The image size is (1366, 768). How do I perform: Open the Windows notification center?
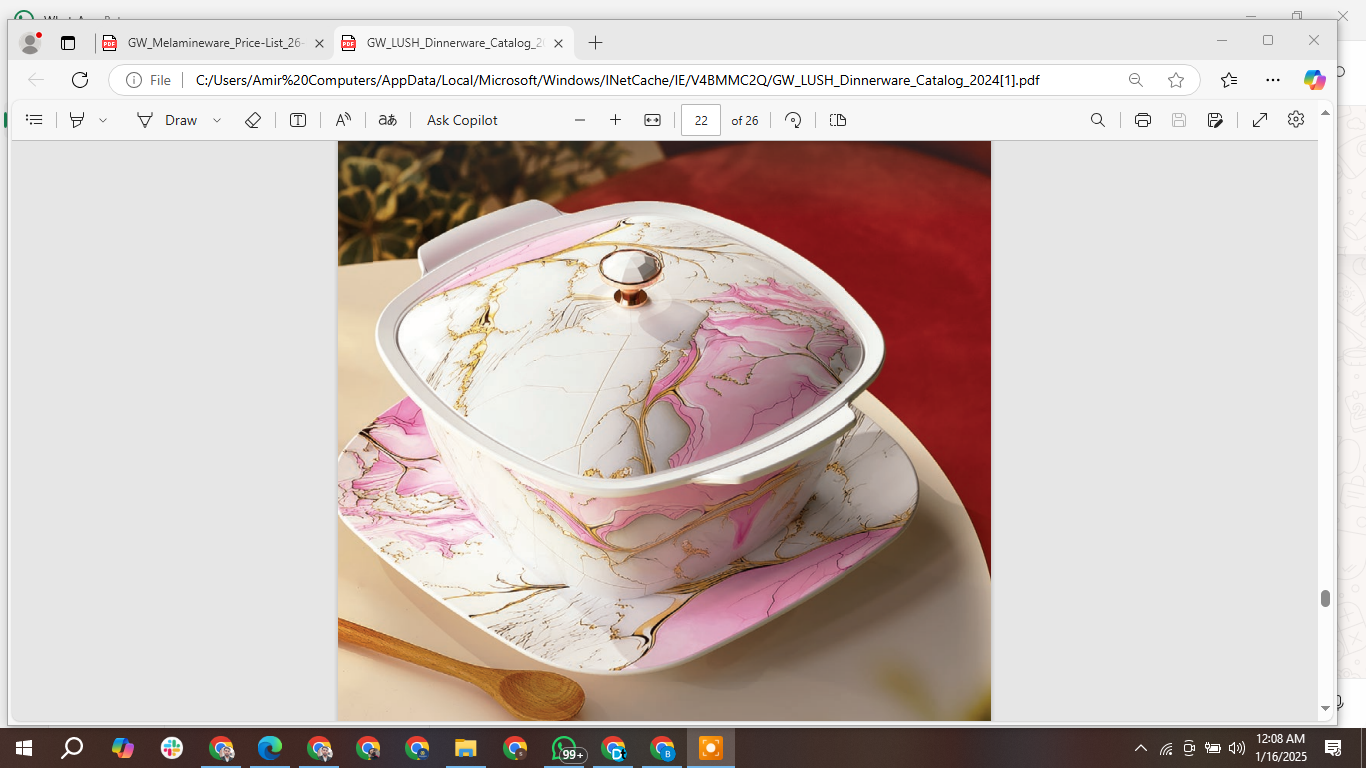tap(1333, 748)
